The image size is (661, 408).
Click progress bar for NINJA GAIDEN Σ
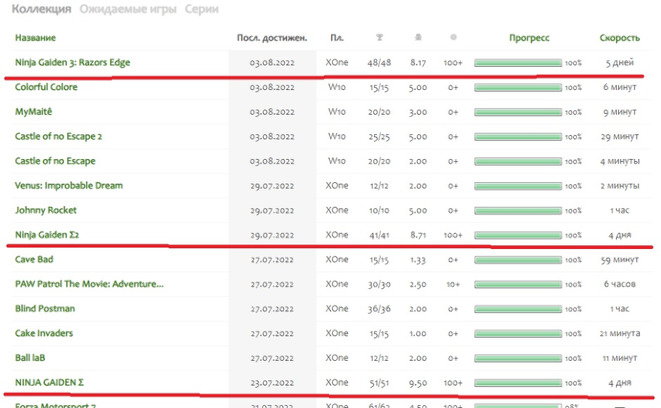tap(518, 383)
